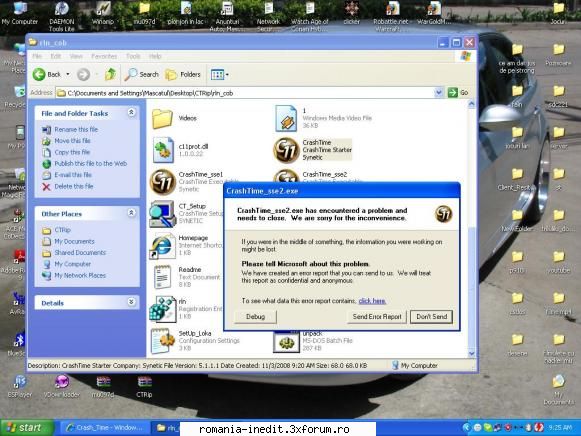This screenshot has width=581, height=436.
Task: Select the Homepage Internet shortcut icon
Action: click(x=162, y=246)
